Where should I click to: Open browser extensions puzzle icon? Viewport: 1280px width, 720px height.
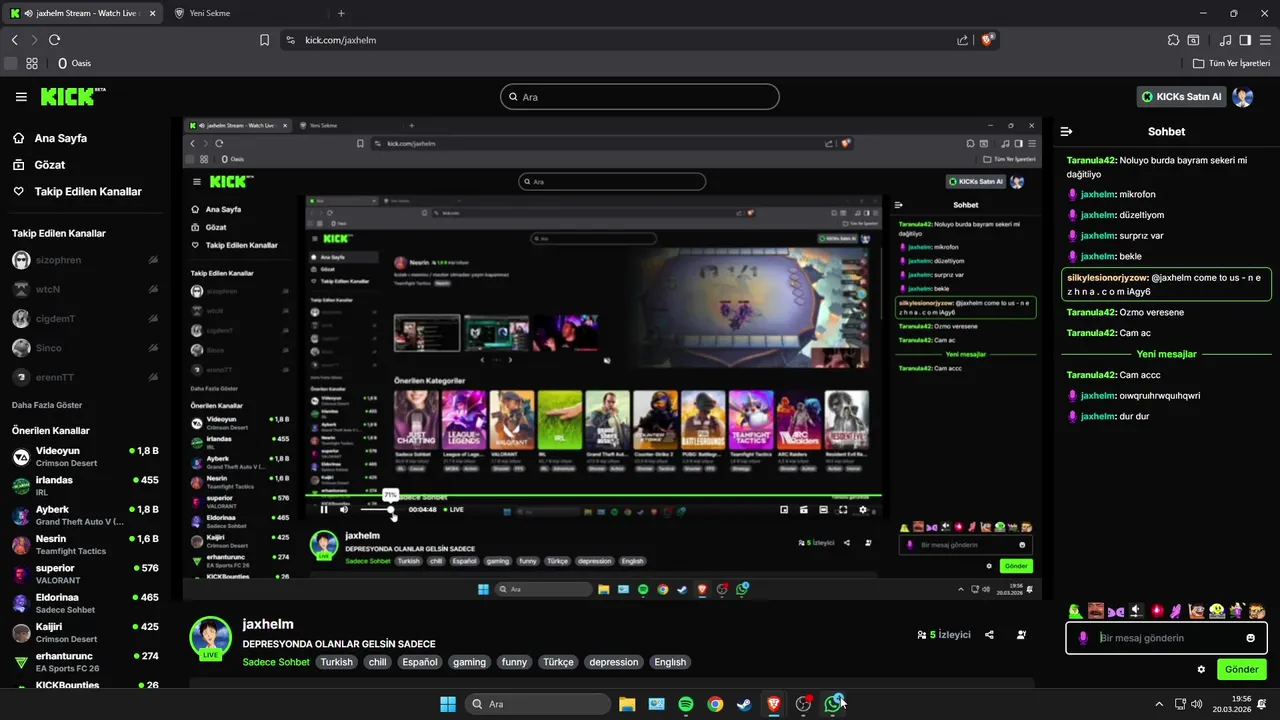(x=1173, y=40)
